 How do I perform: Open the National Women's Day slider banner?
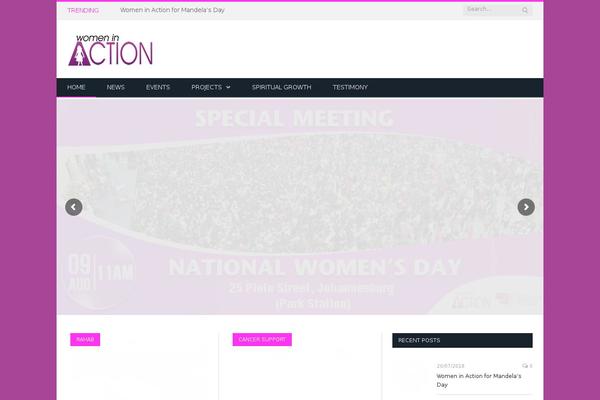click(300, 206)
